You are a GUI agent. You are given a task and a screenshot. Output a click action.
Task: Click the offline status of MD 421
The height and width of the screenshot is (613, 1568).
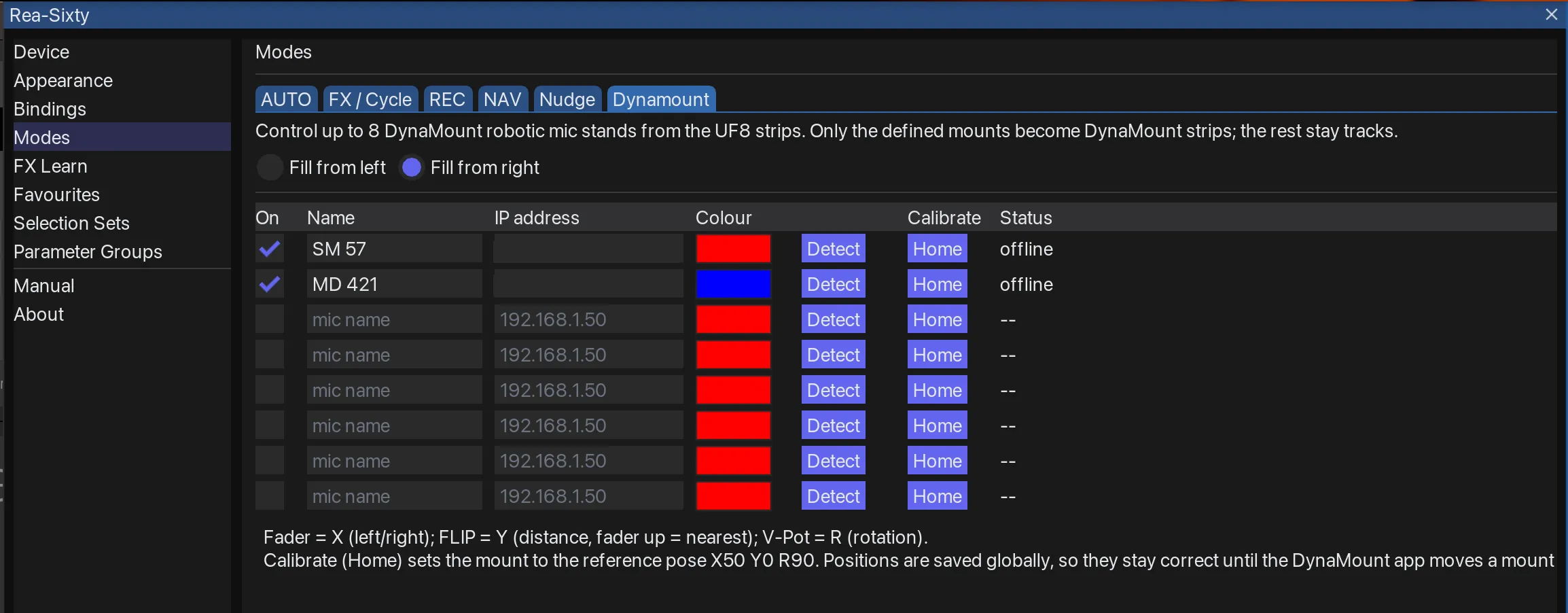pos(1027,285)
